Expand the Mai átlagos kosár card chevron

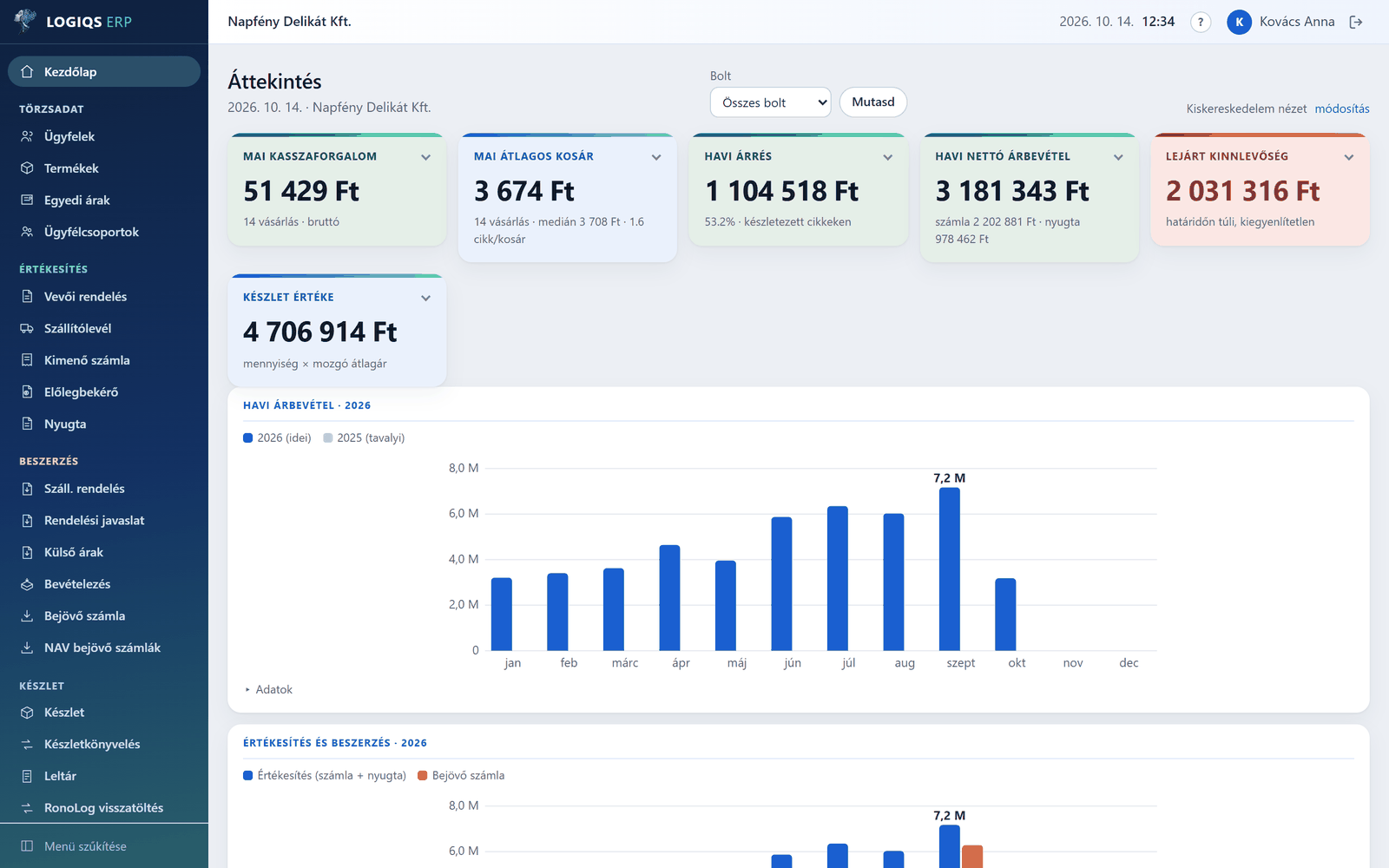(656, 157)
